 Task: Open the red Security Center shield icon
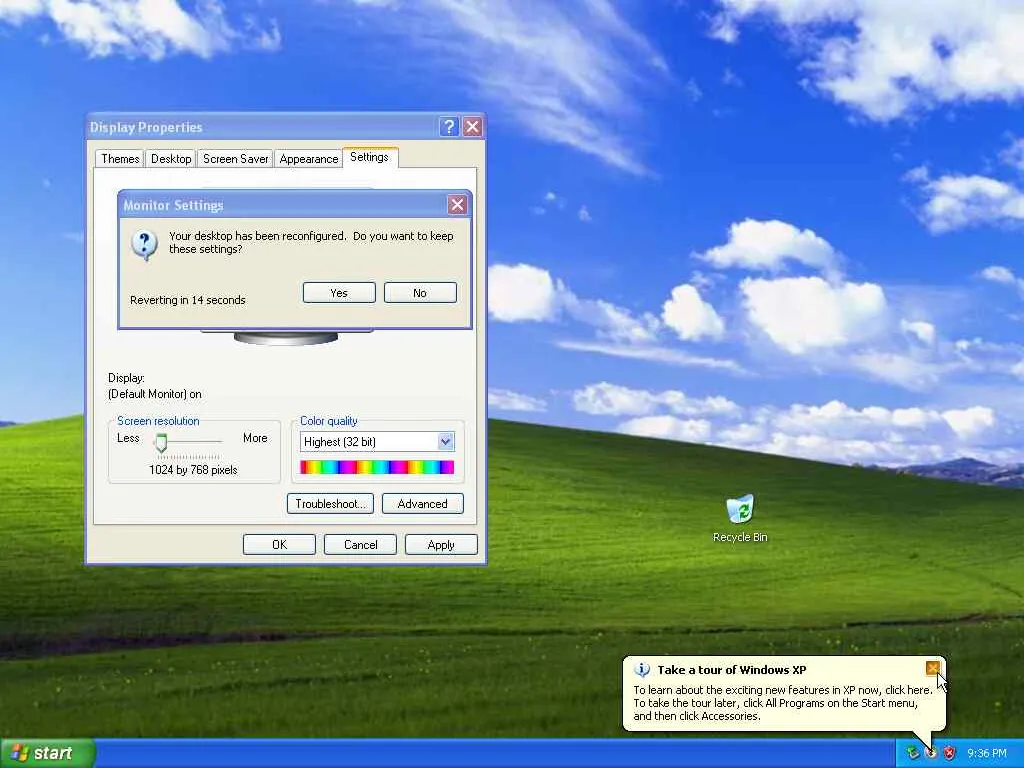click(950, 754)
